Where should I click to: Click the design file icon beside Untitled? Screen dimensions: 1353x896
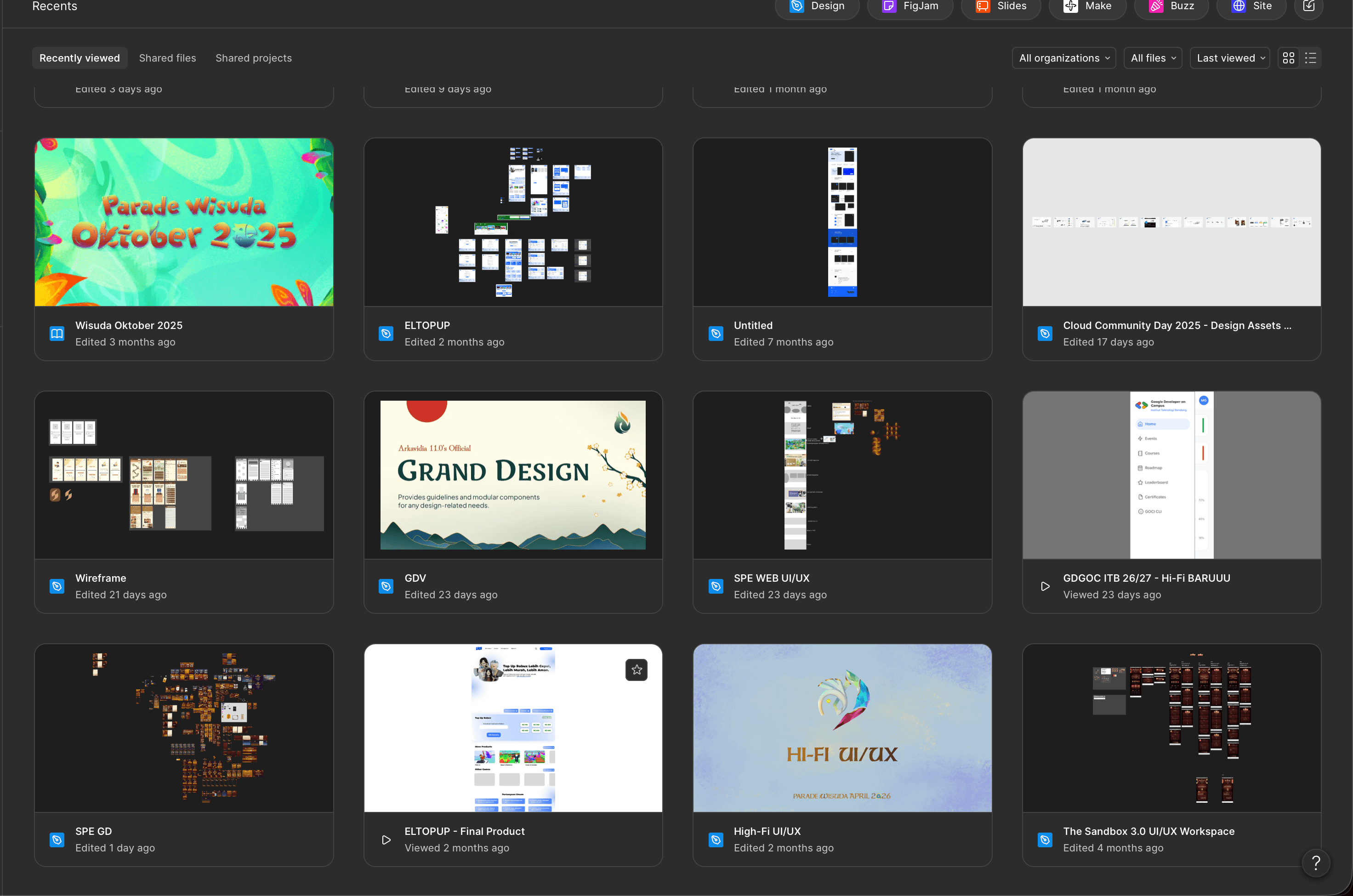716,334
